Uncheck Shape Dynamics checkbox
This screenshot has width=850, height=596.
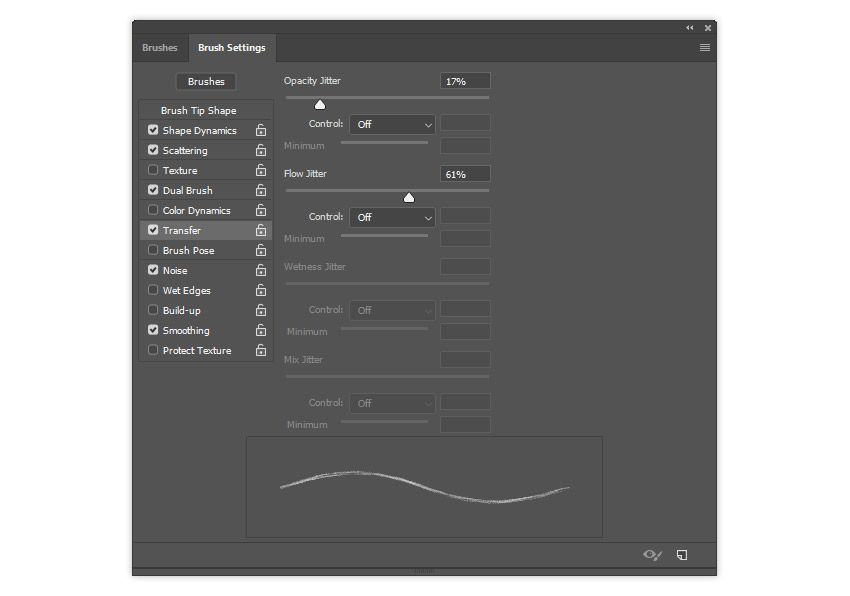[x=153, y=130]
